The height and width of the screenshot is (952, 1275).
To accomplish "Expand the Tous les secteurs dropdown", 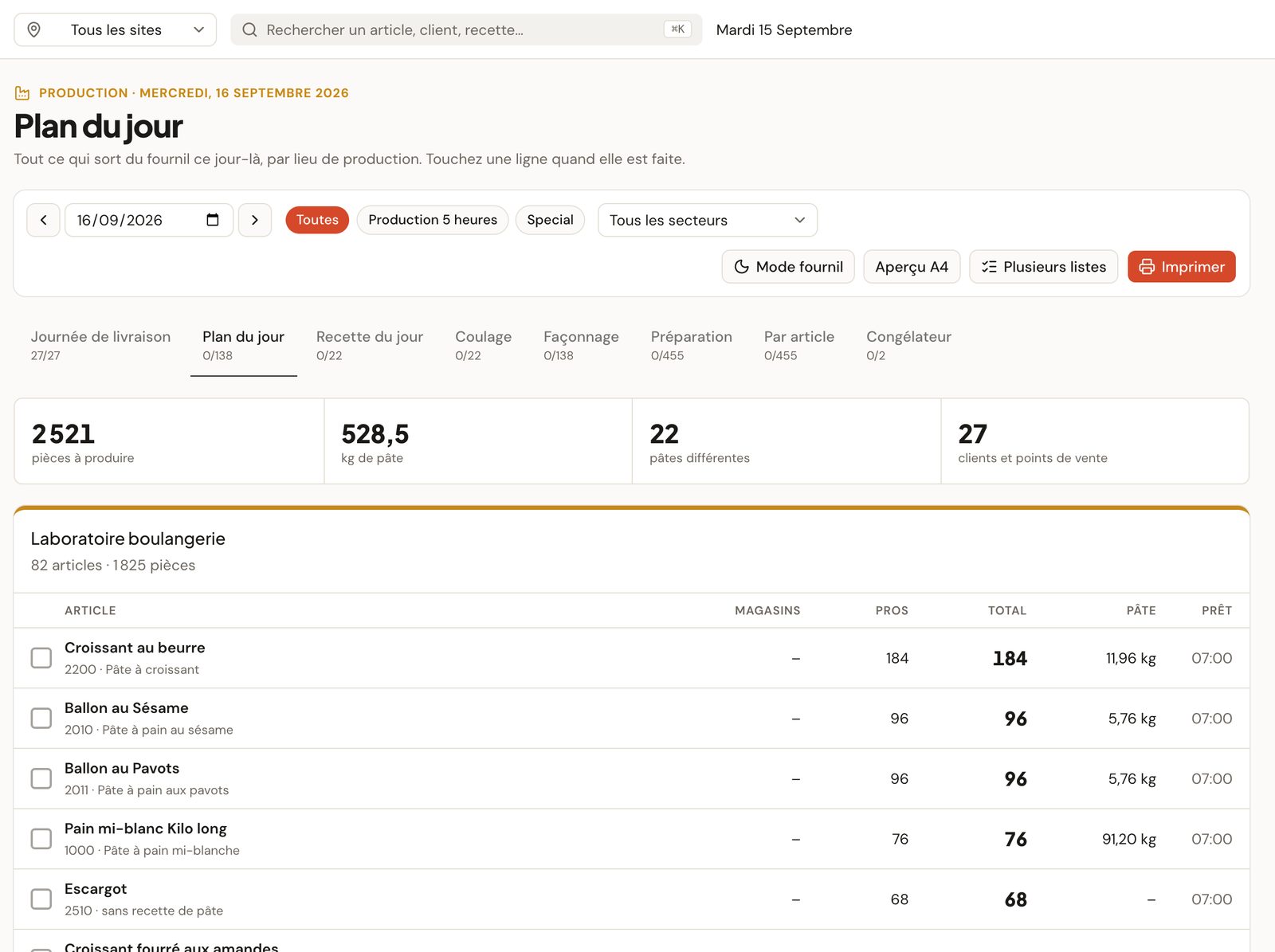I will pos(708,220).
